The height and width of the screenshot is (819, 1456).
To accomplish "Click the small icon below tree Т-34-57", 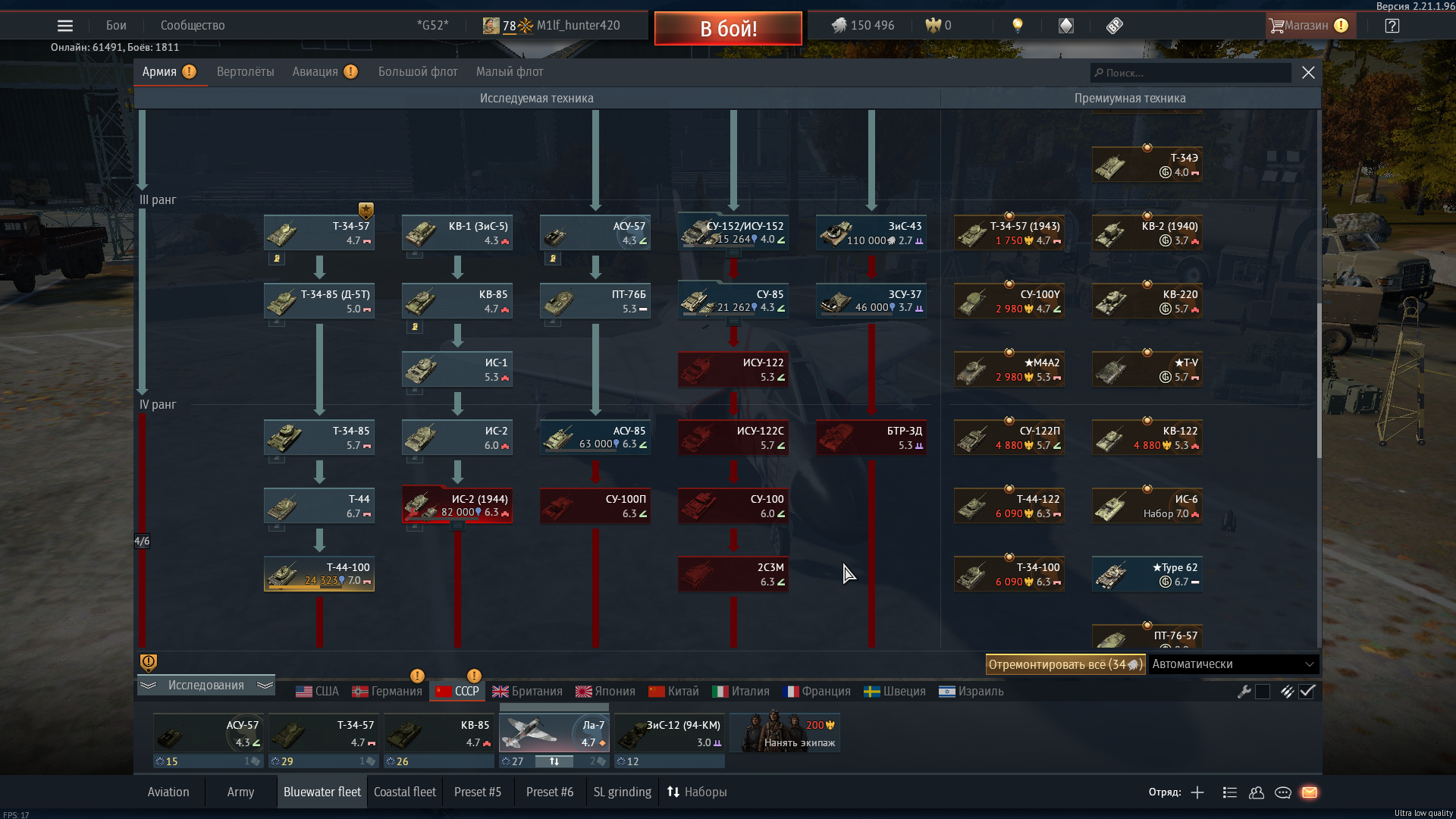I will [277, 259].
